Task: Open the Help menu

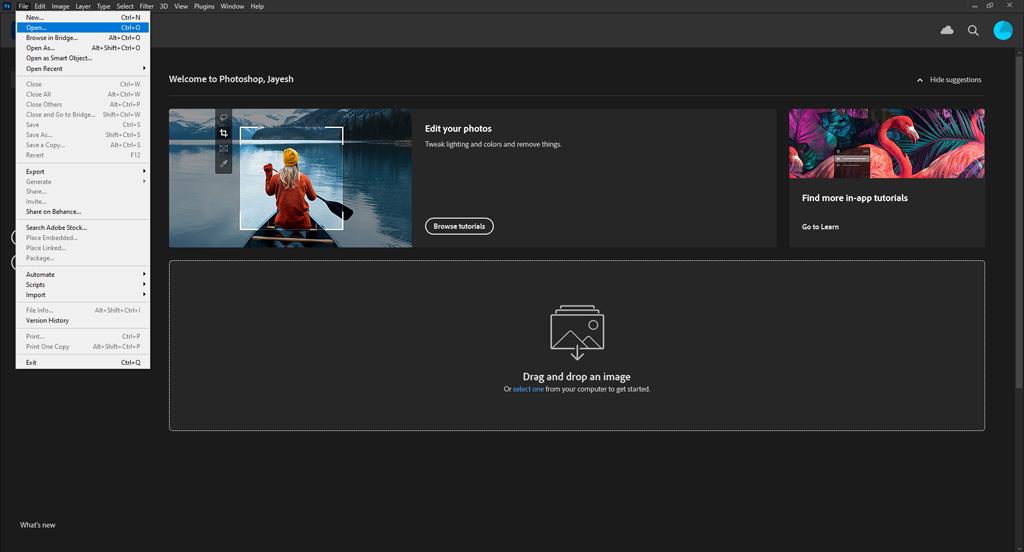Action: tap(257, 6)
